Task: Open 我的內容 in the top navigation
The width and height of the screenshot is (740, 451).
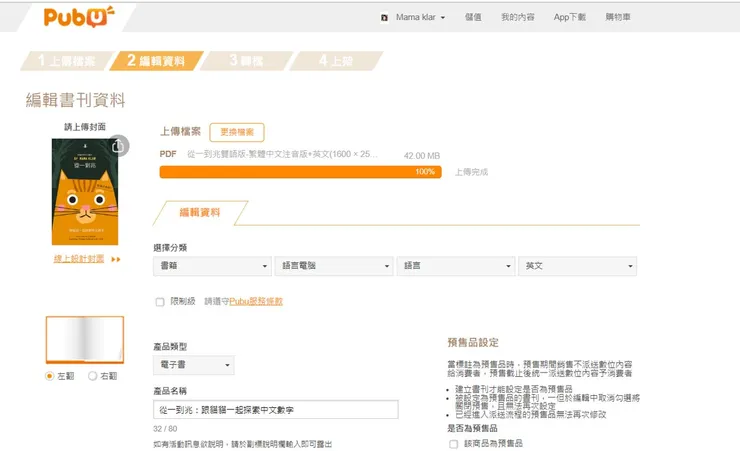Action: point(517,17)
